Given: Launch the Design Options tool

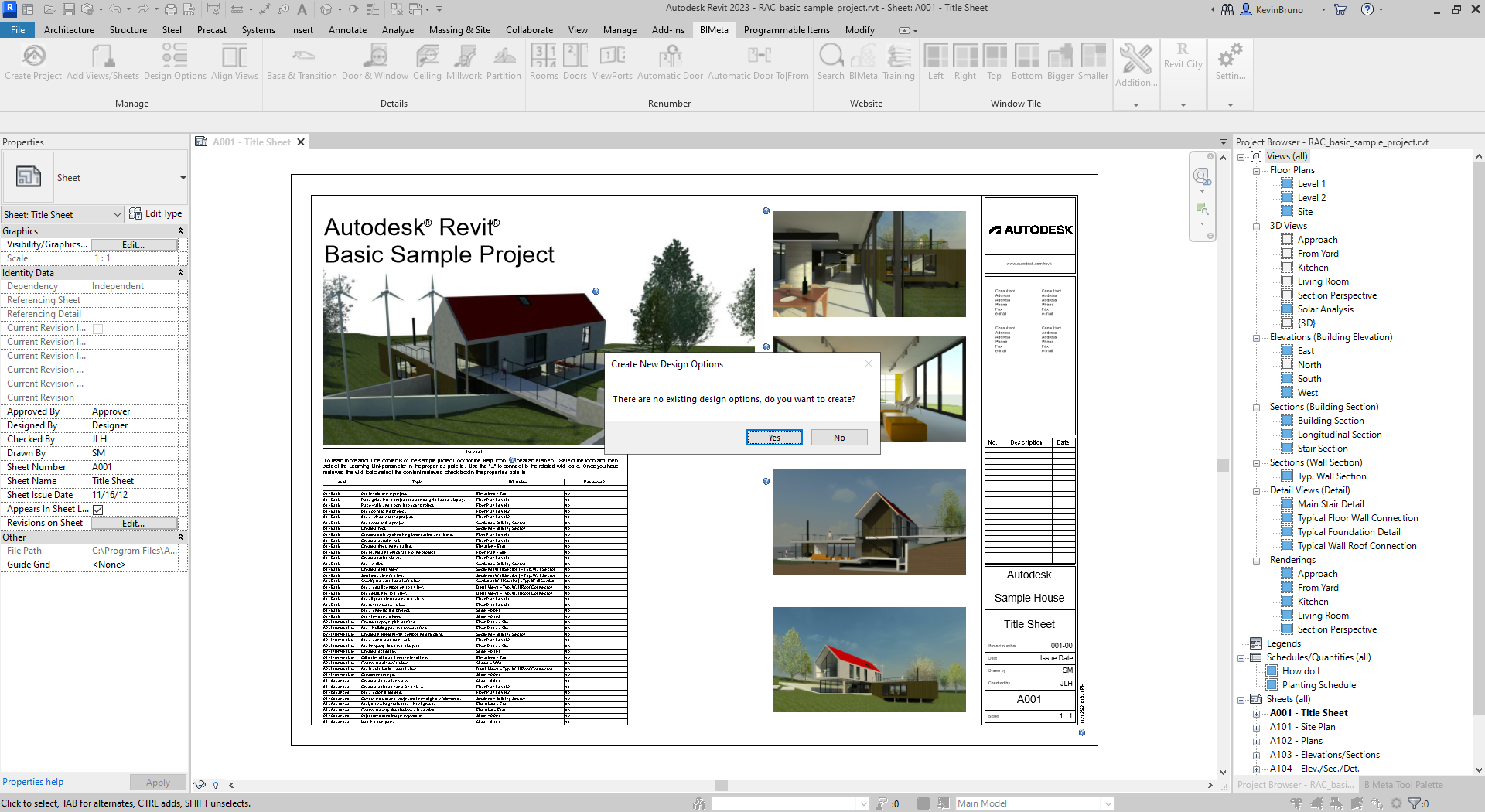Looking at the screenshot, I should point(175,62).
